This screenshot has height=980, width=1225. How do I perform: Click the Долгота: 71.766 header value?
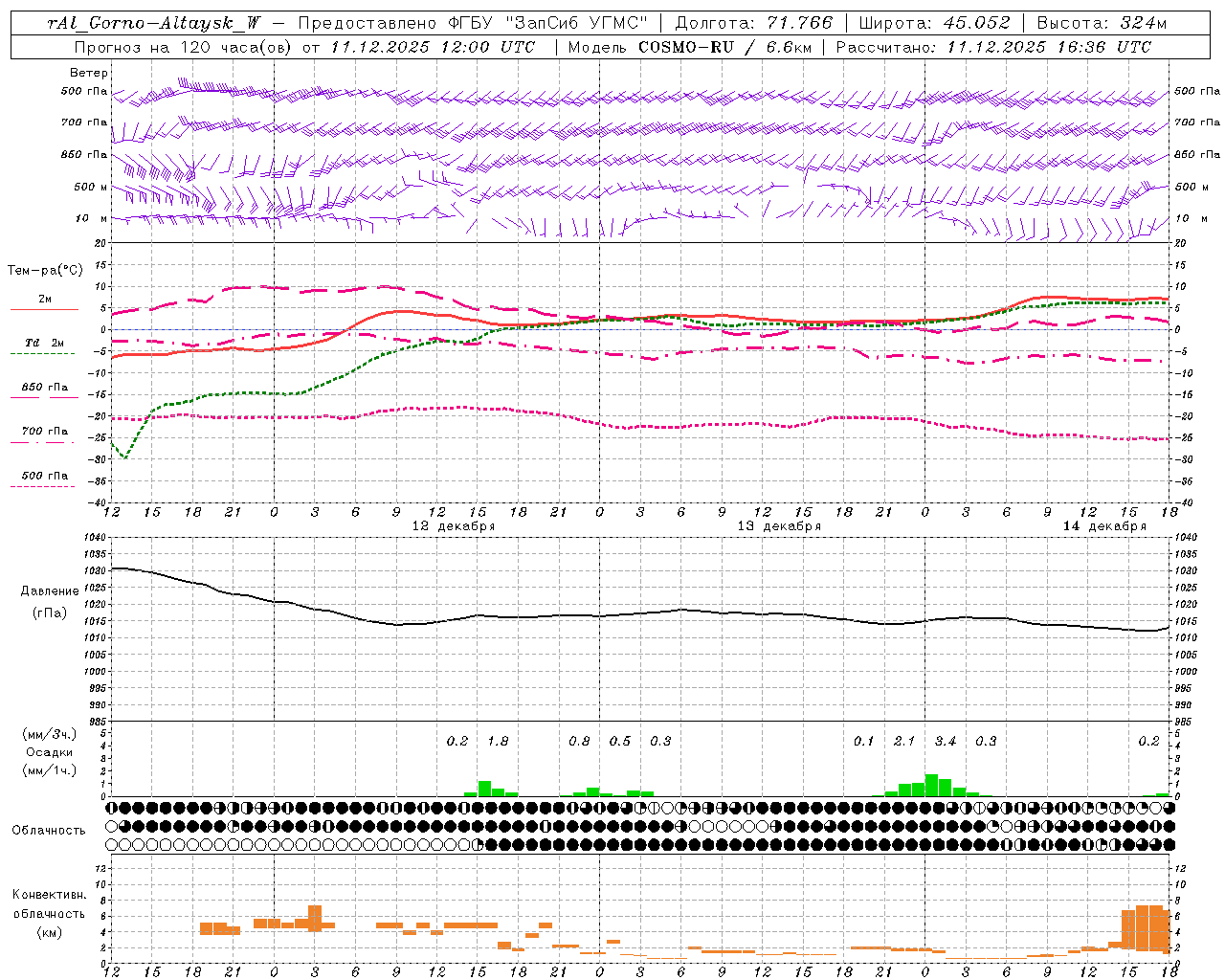[x=754, y=23]
